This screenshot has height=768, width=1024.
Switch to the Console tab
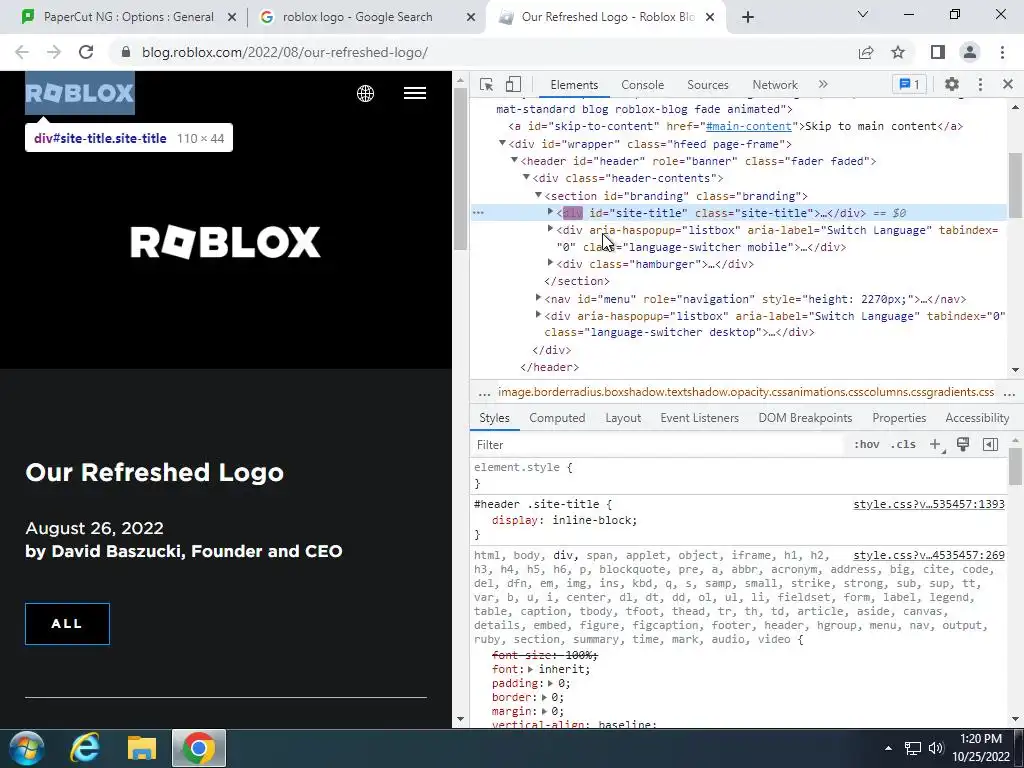(642, 85)
